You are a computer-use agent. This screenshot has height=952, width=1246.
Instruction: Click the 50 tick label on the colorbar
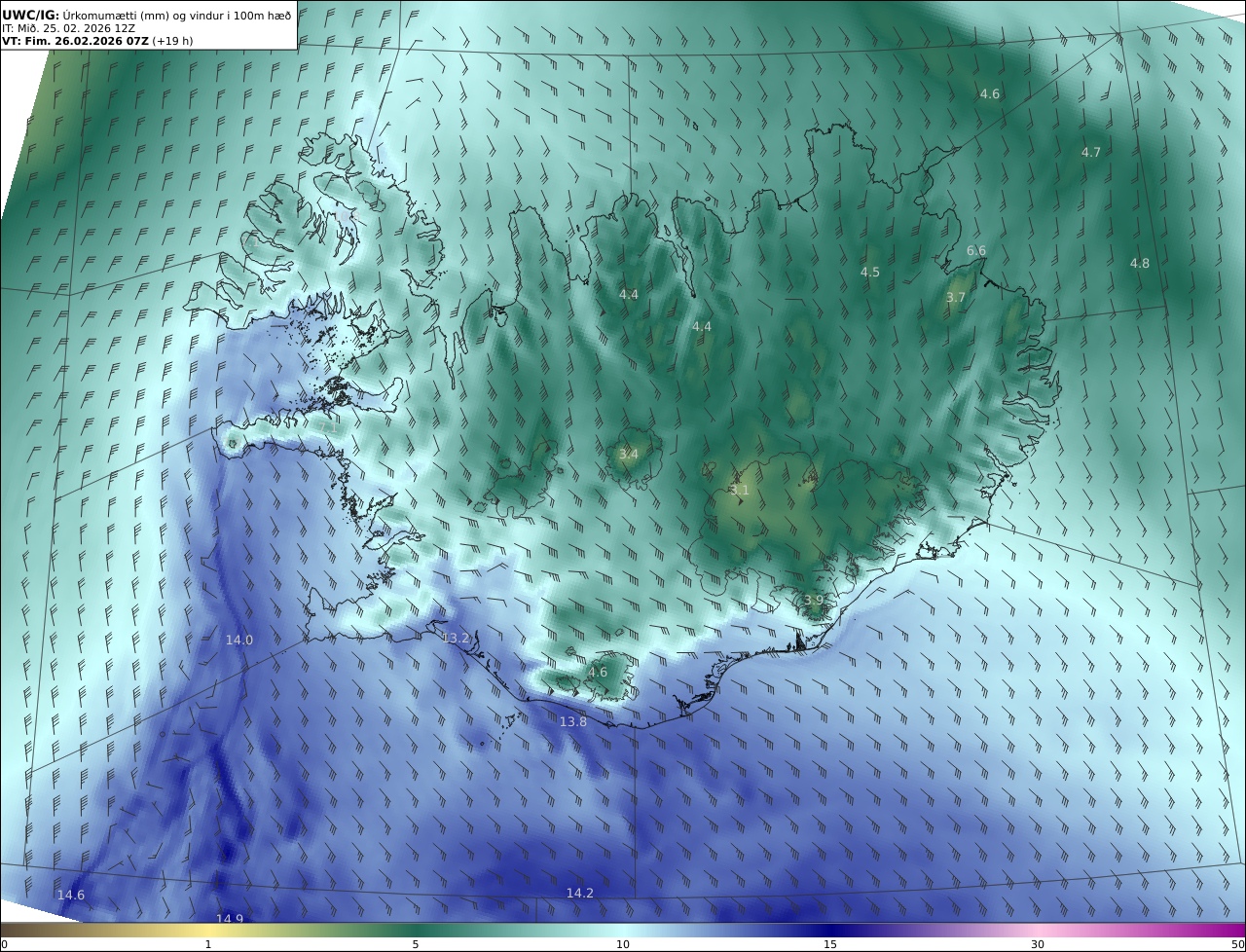coord(1237,945)
